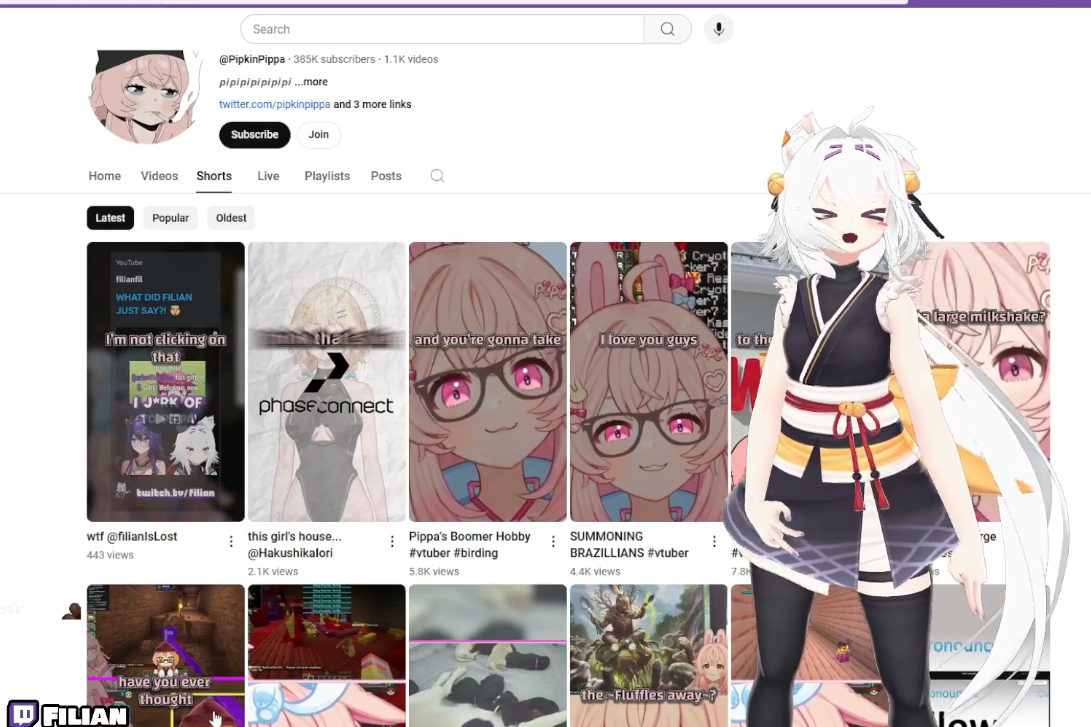Image resolution: width=1091 pixels, height=727 pixels.
Task: Select the Popular filter chip
Action: tap(170, 218)
